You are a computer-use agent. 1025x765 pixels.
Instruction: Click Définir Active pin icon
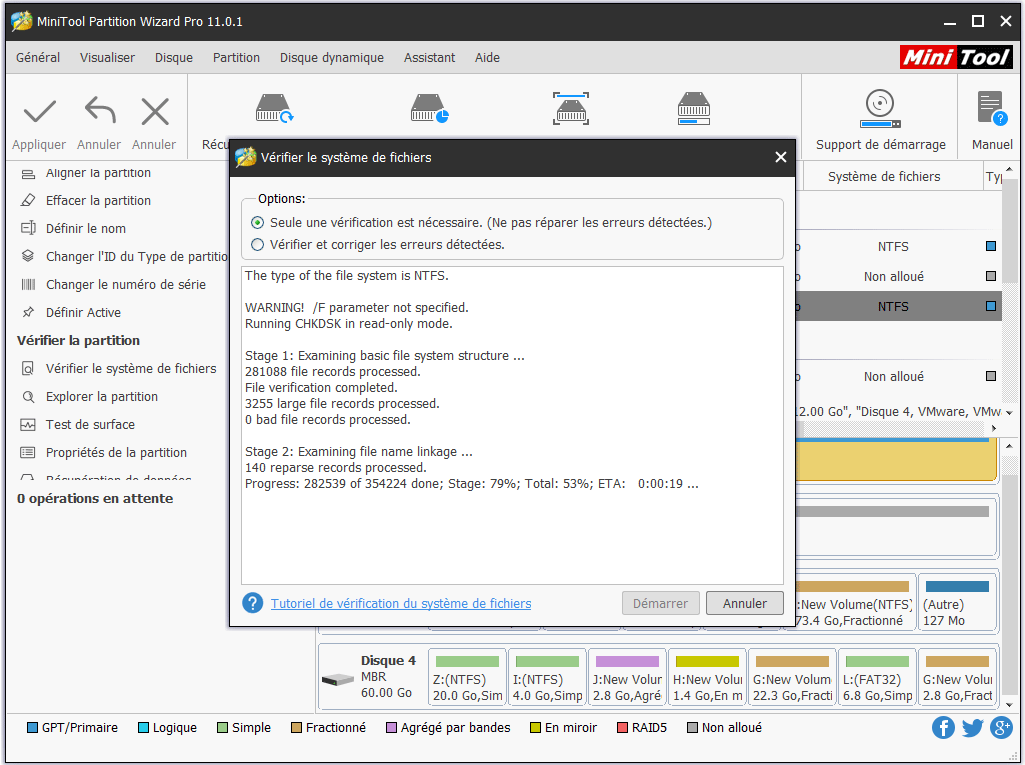point(28,312)
